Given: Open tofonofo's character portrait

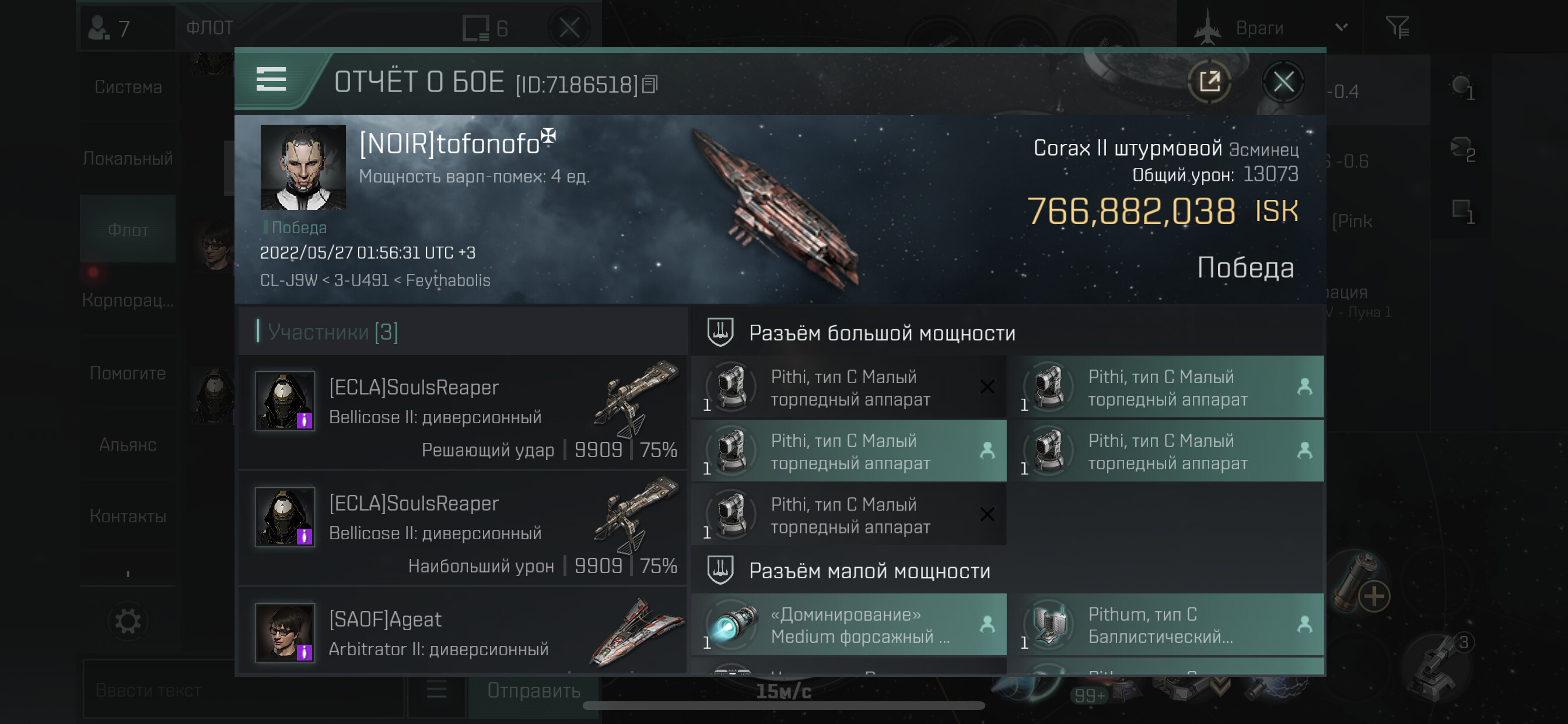Looking at the screenshot, I should (x=303, y=167).
